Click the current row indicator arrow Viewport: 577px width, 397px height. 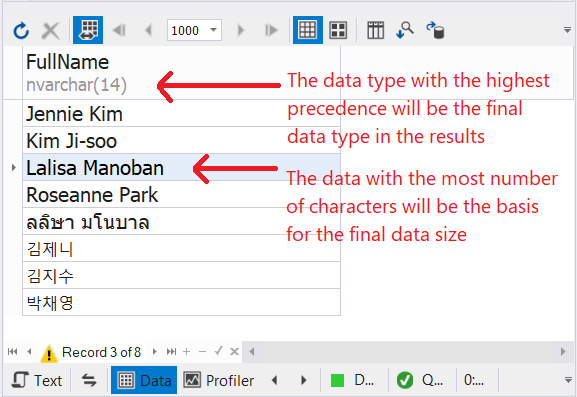[14, 168]
